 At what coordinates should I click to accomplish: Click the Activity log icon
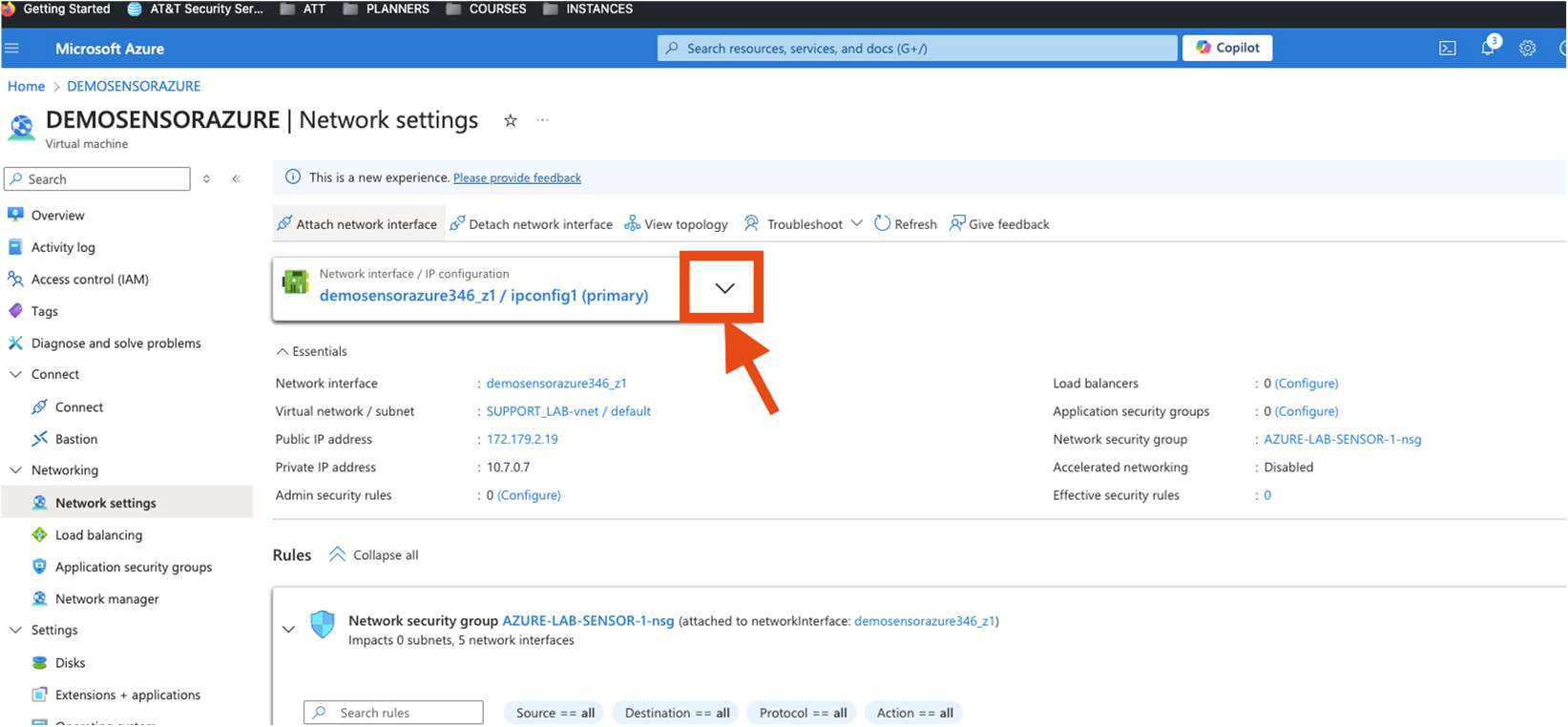point(15,247)
